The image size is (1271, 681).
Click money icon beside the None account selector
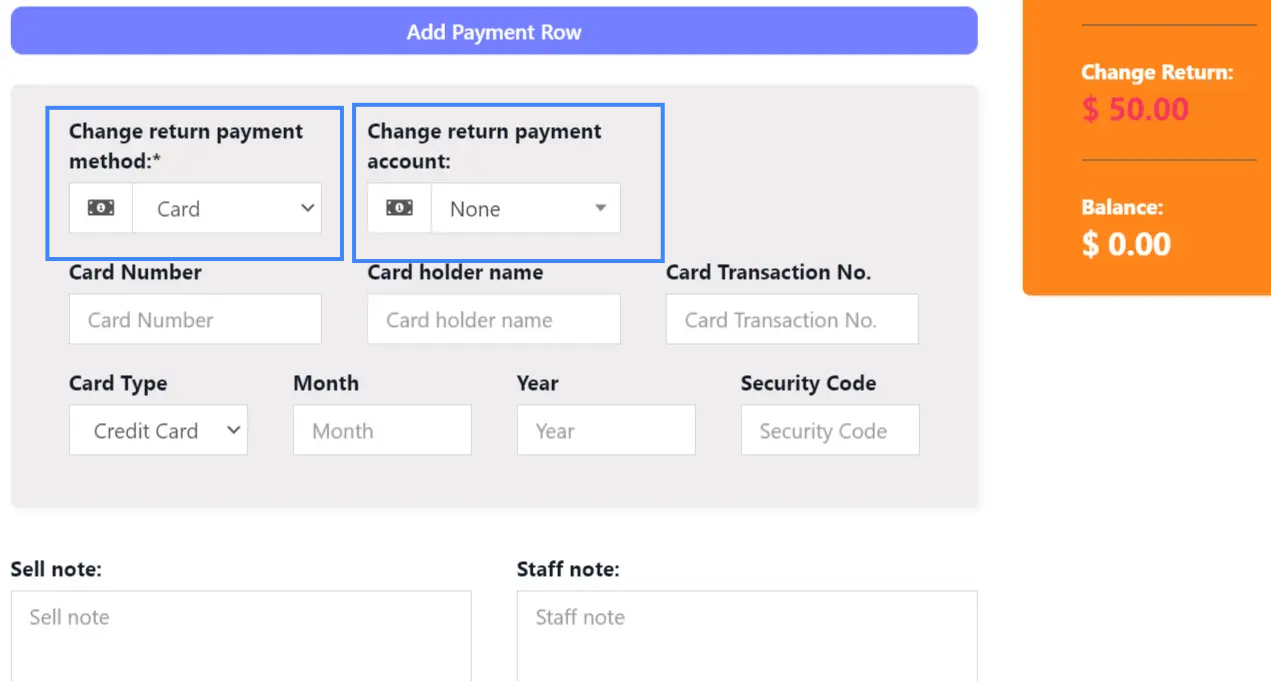(400, 208)
